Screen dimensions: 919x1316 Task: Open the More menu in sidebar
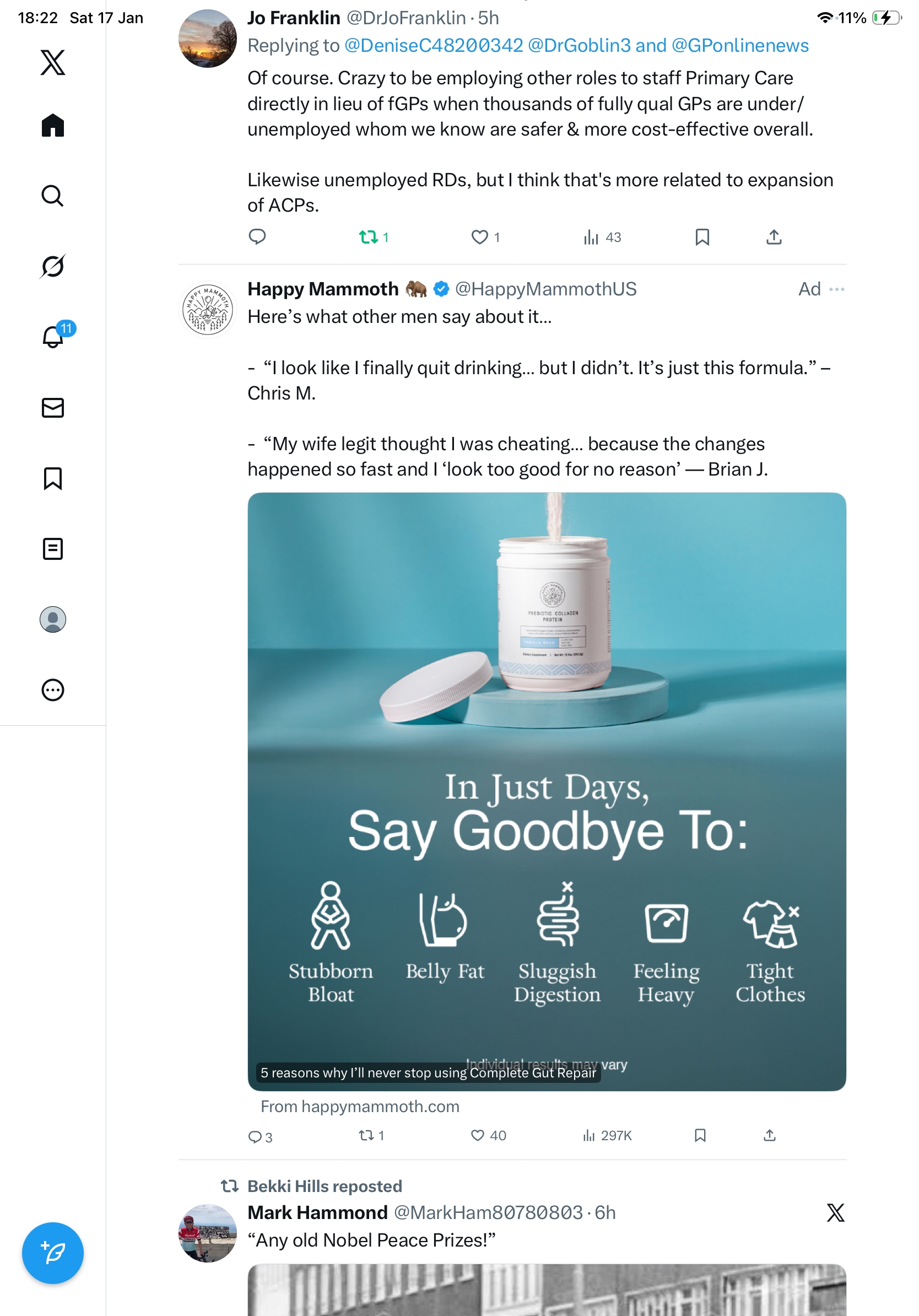[x=53, y=690]
